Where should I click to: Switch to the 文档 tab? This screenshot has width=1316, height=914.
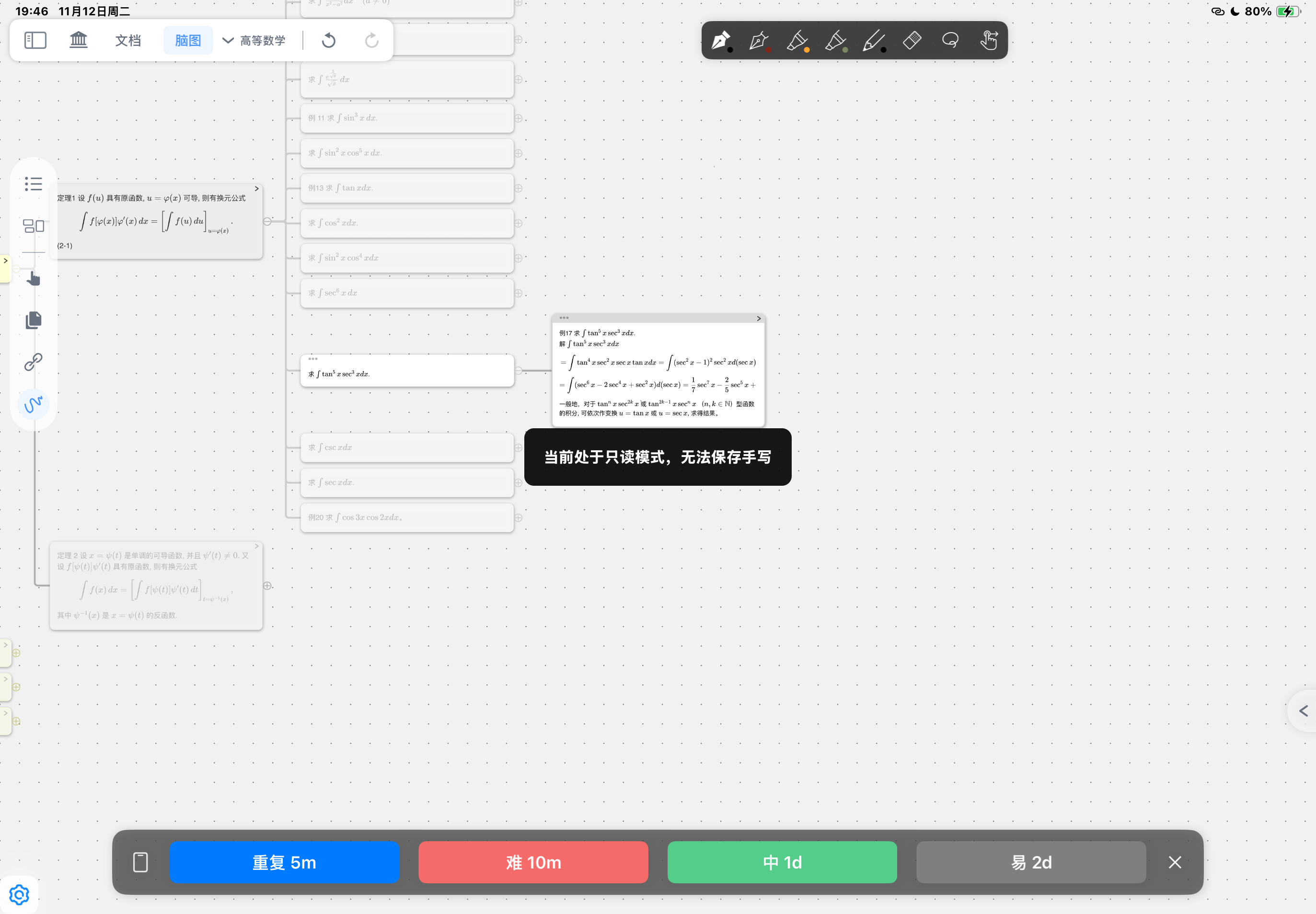coord(128,40)
